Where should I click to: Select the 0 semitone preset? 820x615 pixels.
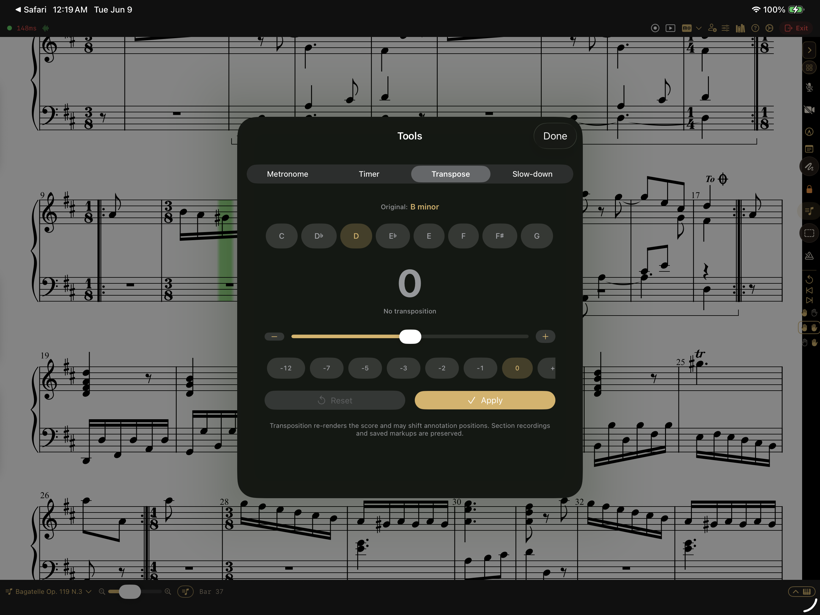[x=517, y=368]
